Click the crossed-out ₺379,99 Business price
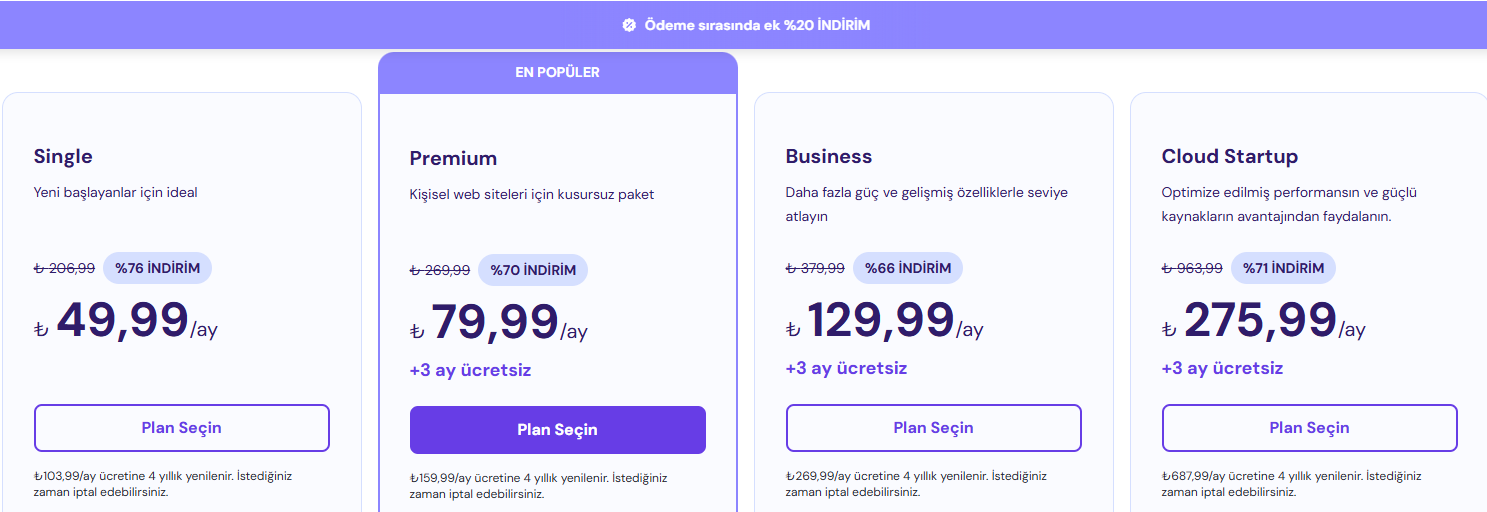This screenshot has width=1487, height=512. pos(815,268)
